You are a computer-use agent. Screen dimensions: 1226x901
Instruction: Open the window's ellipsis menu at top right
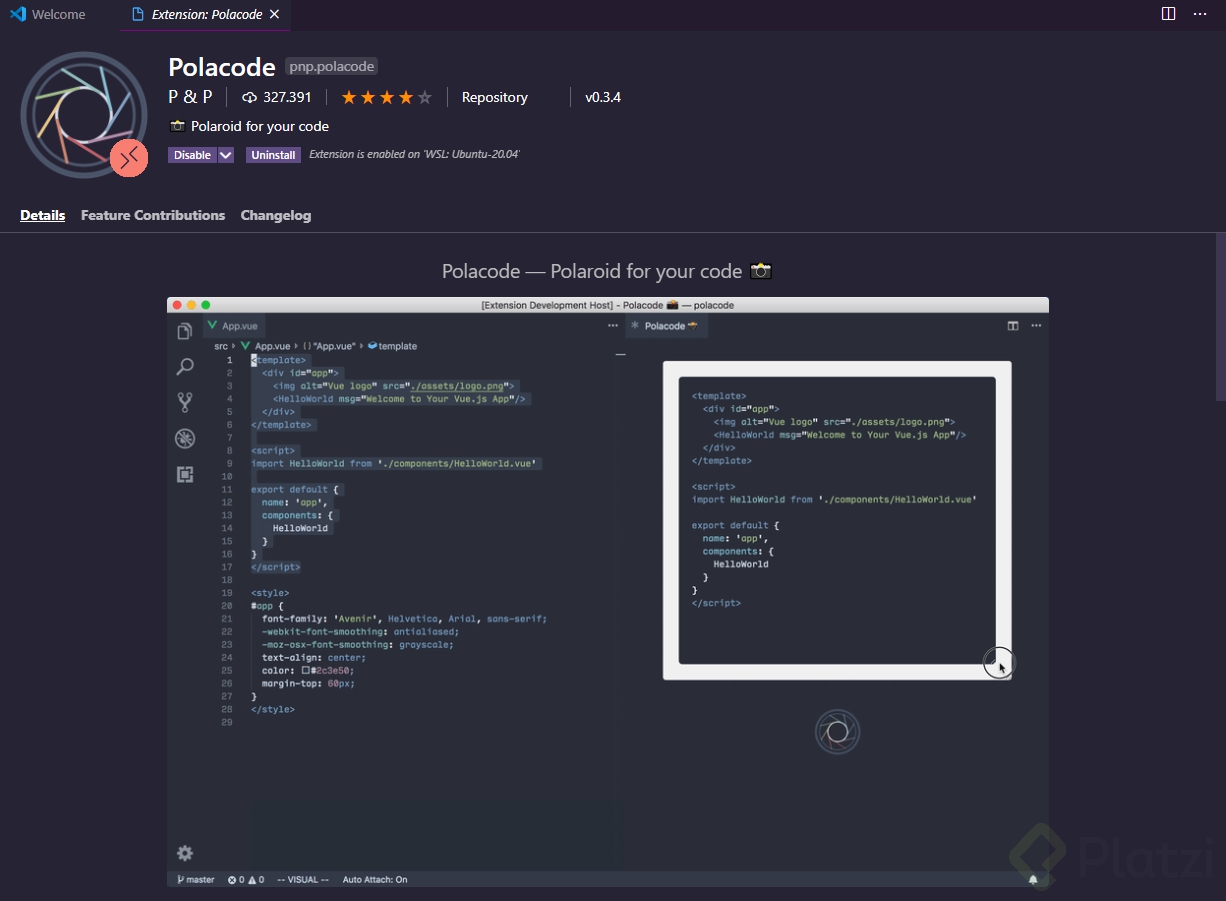[1199, 13]
